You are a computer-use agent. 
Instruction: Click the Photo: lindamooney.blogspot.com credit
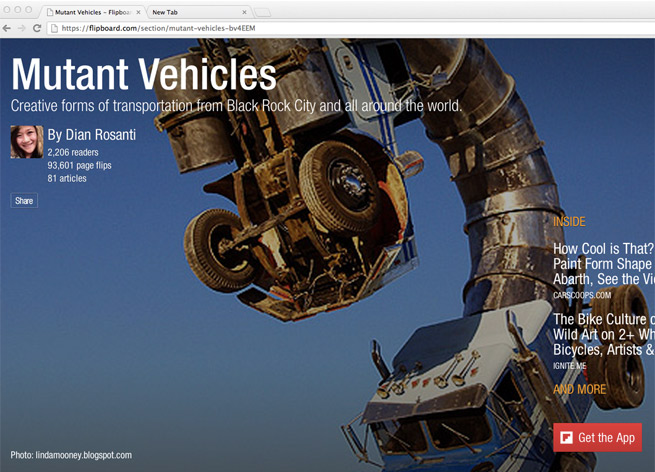[71, 455]
